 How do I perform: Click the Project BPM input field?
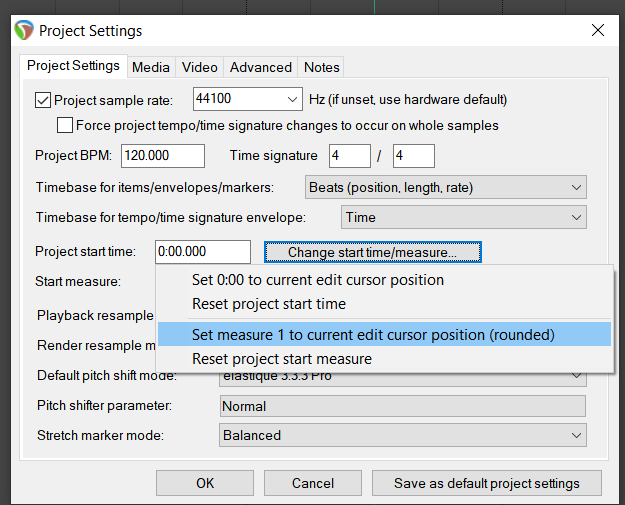162,156
